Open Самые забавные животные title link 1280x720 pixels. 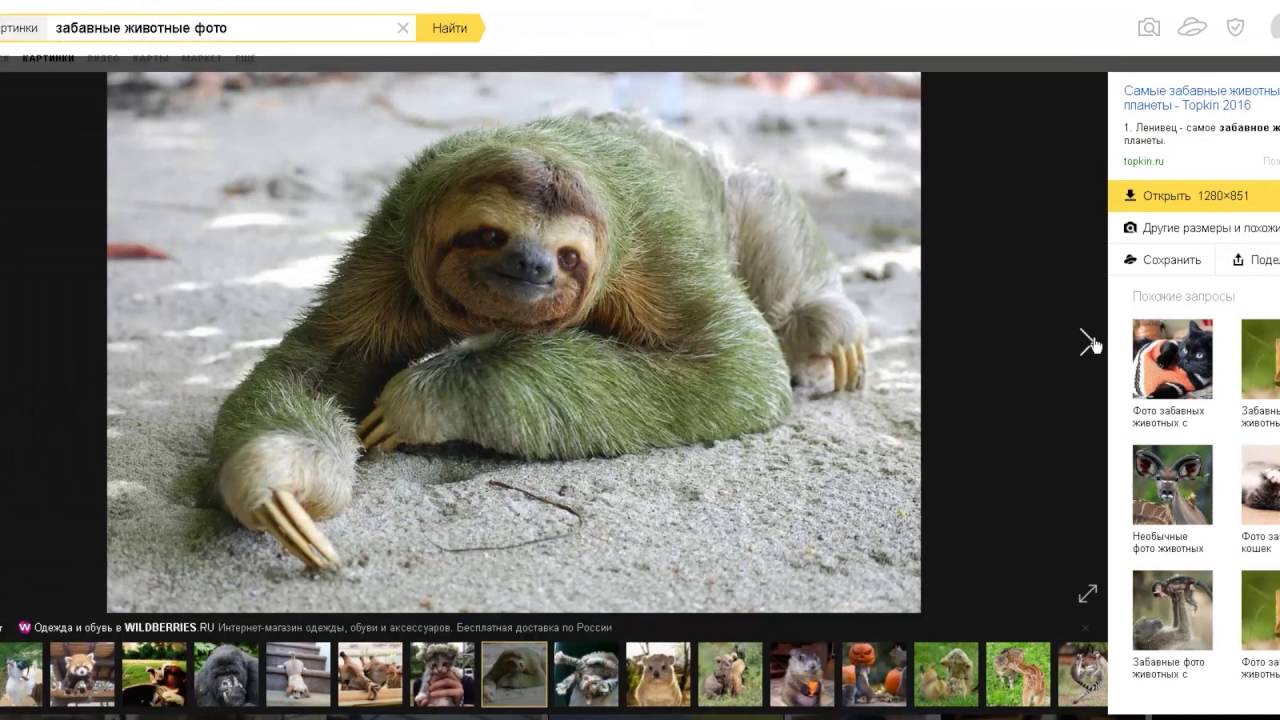click(x=1201, y=98)
